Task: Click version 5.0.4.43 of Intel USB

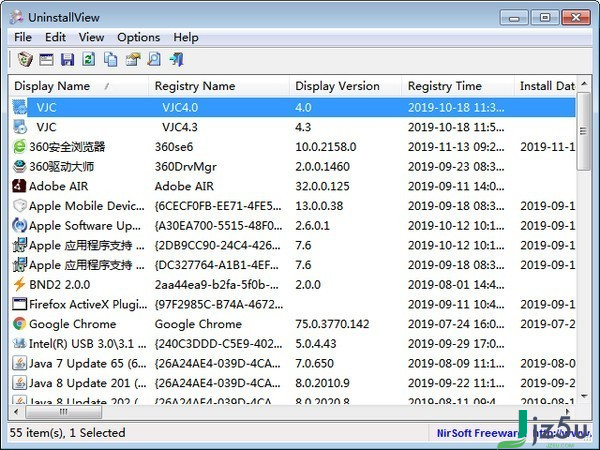Action: tap(316, 344)
